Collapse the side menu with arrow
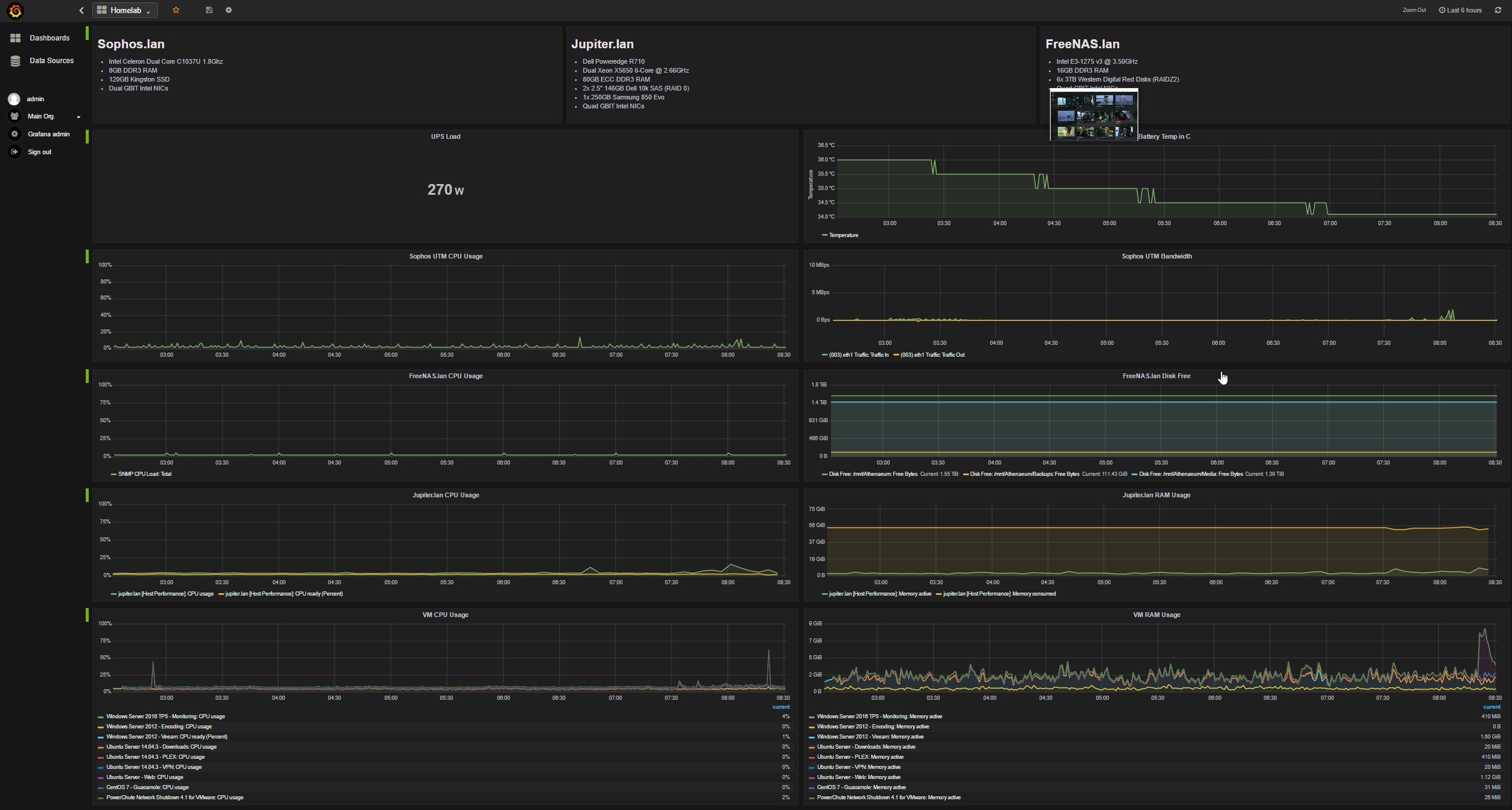This screenshot has height=810, width=1512. pos(82,10)
